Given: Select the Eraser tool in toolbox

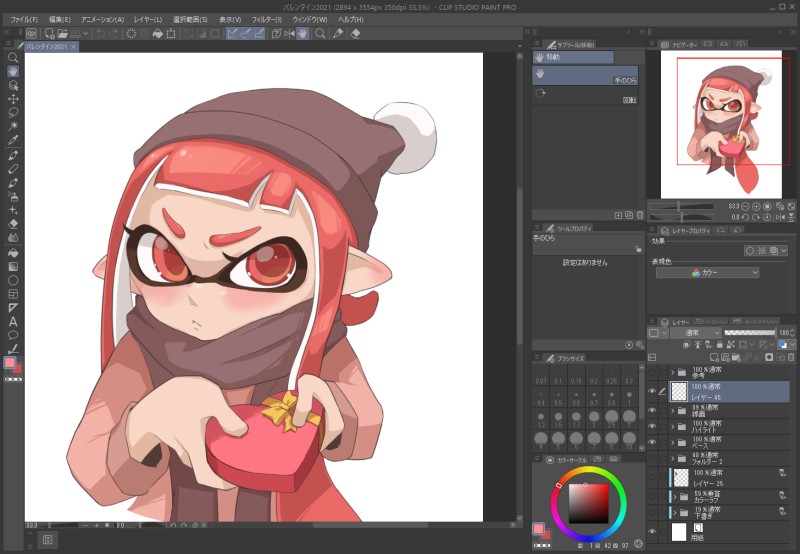Looking at the screenshot, I should pyautogui.click(x=13, y=224).
